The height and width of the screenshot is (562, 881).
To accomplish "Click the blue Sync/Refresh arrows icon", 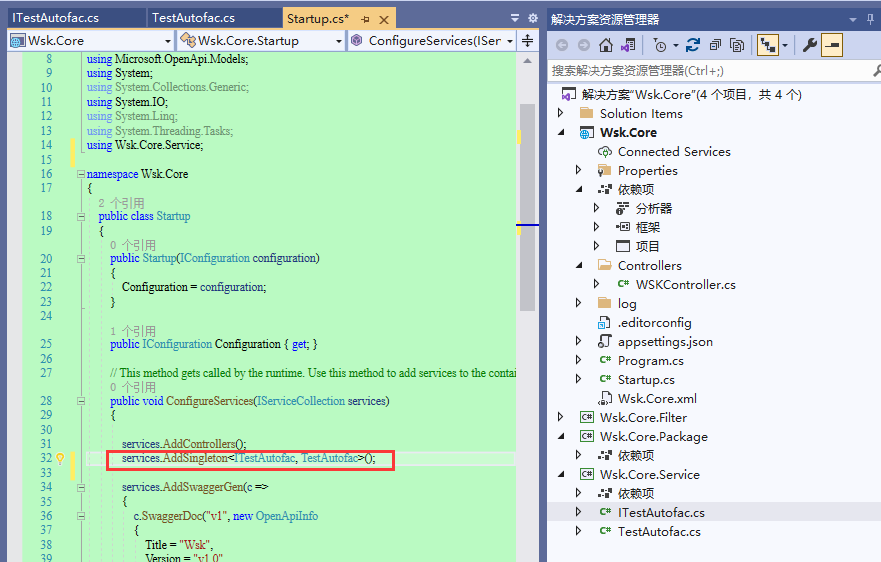I will tap(693, 45).
